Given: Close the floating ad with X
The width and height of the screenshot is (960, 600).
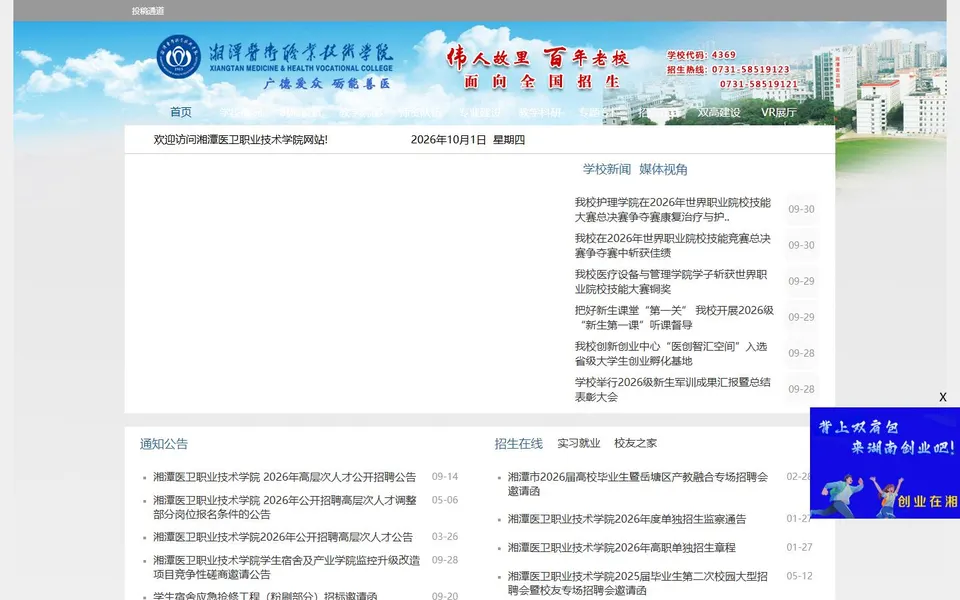Looking at the screenshot, I should click(943, 397).
